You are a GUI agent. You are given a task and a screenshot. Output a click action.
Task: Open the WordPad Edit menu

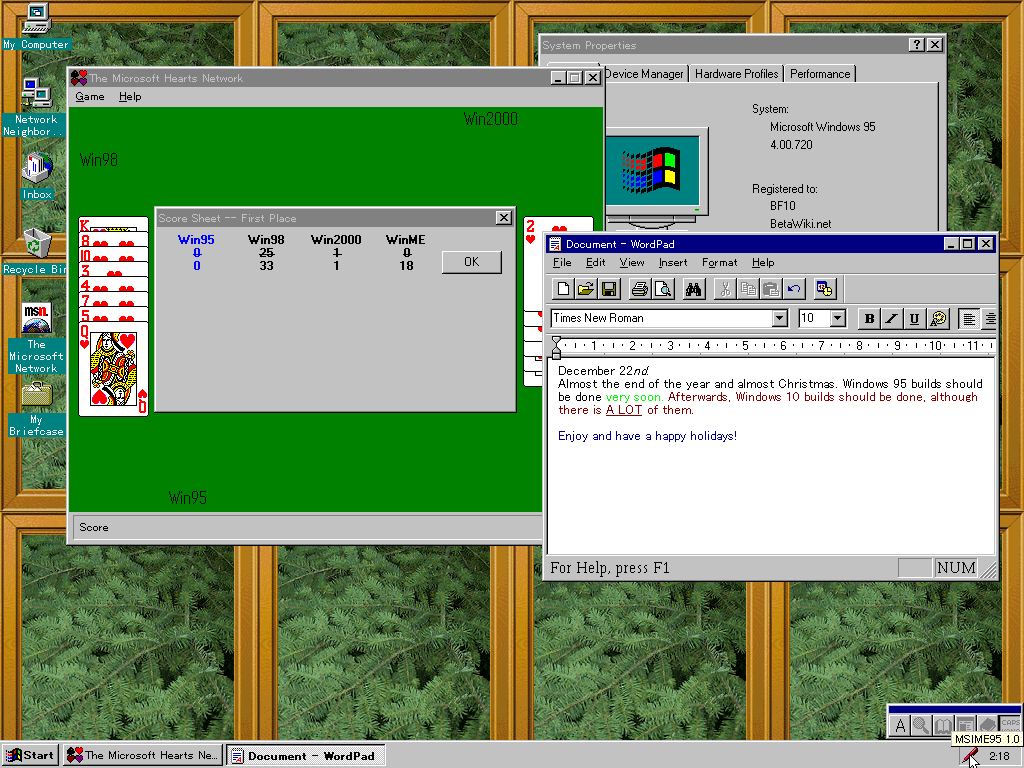point(595,263)
